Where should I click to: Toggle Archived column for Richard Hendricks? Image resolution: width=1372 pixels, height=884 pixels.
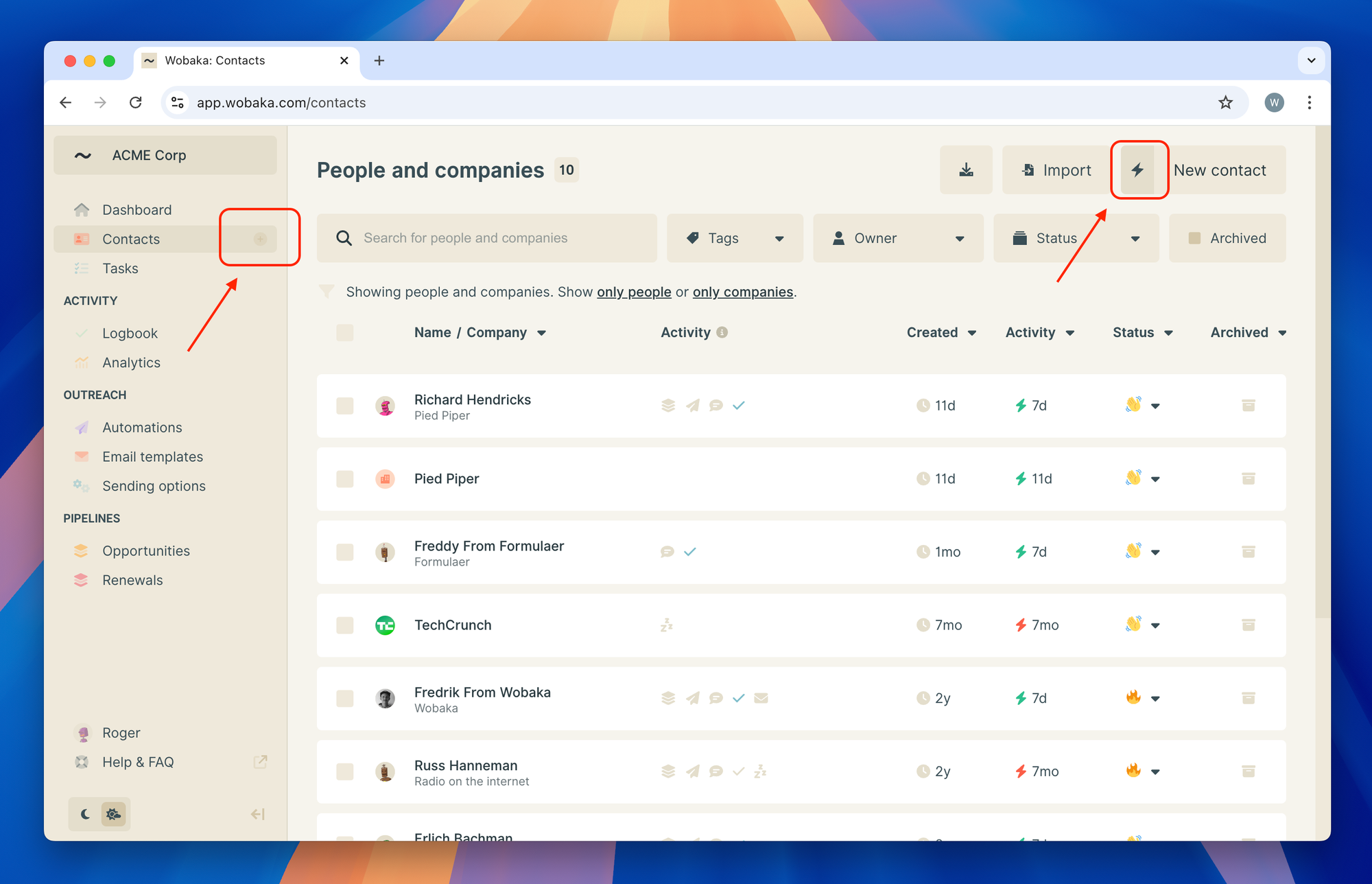pyautogui.click(x=1248, y=405)
